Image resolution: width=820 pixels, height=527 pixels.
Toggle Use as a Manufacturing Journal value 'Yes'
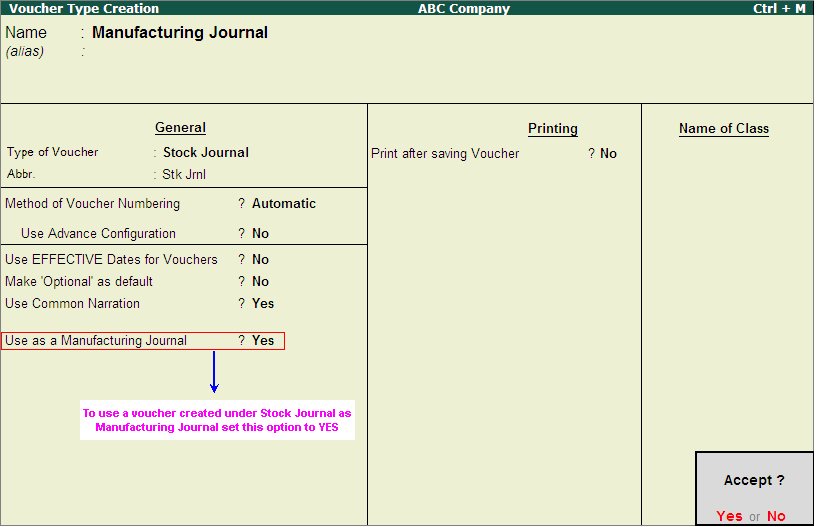[263, 340]
